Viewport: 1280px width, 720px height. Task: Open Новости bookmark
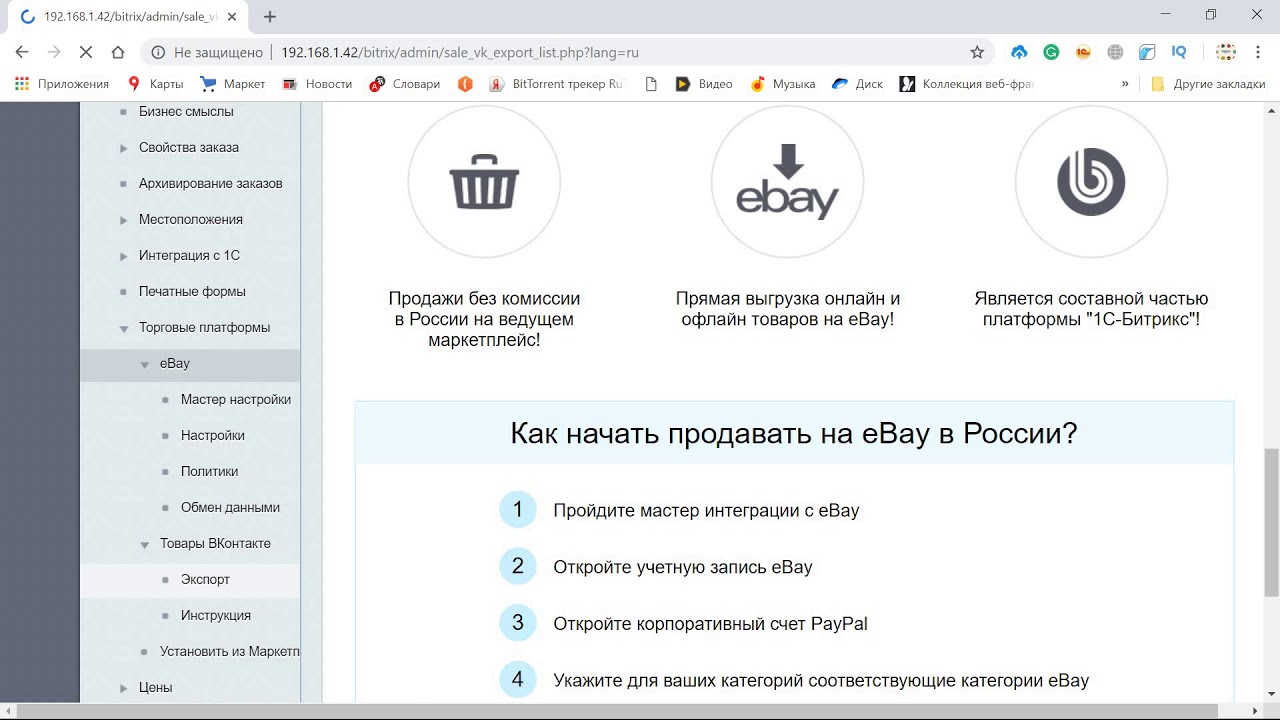point(318,84)
